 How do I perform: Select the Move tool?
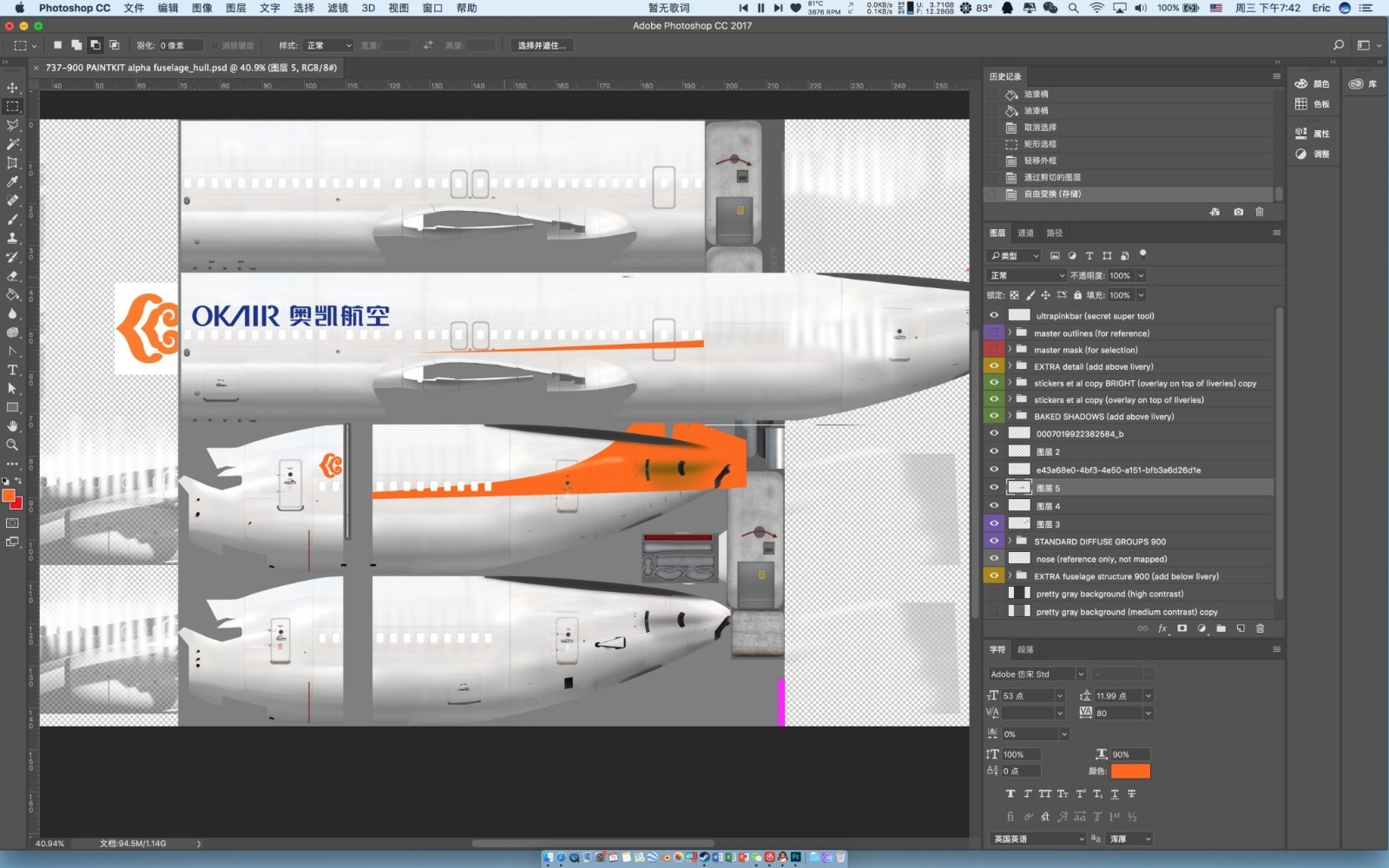tap(12, 88)
